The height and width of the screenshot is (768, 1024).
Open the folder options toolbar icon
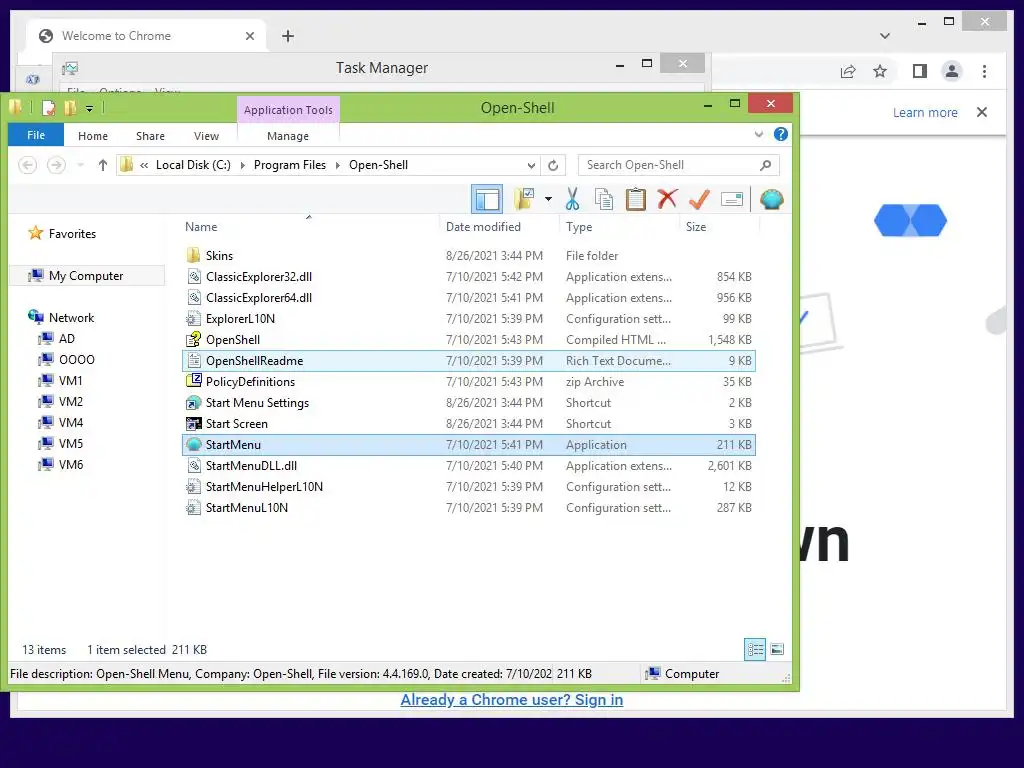click(x=524, y=199)
